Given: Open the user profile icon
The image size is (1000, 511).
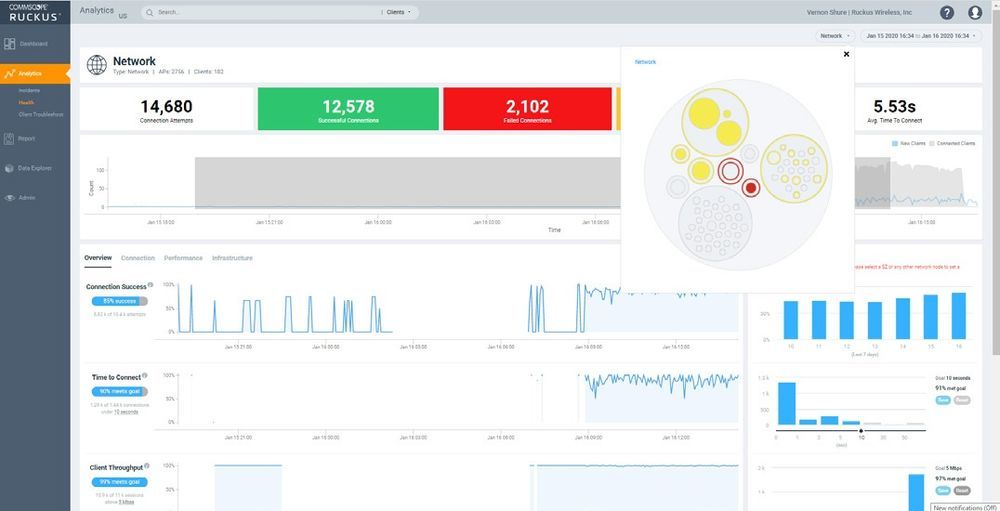Looking at the screenshot, I should 975,13.
